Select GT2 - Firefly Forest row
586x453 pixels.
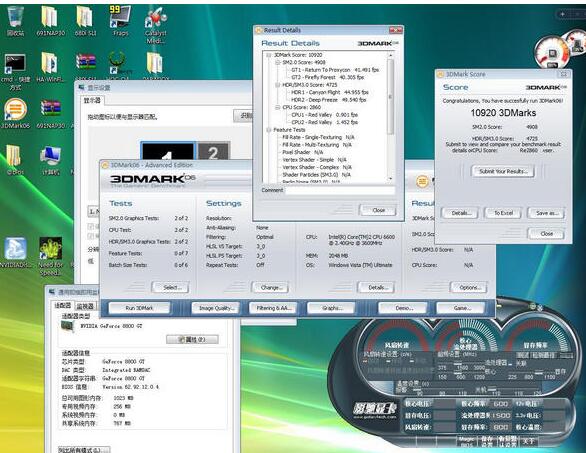(x=328, y=77)
